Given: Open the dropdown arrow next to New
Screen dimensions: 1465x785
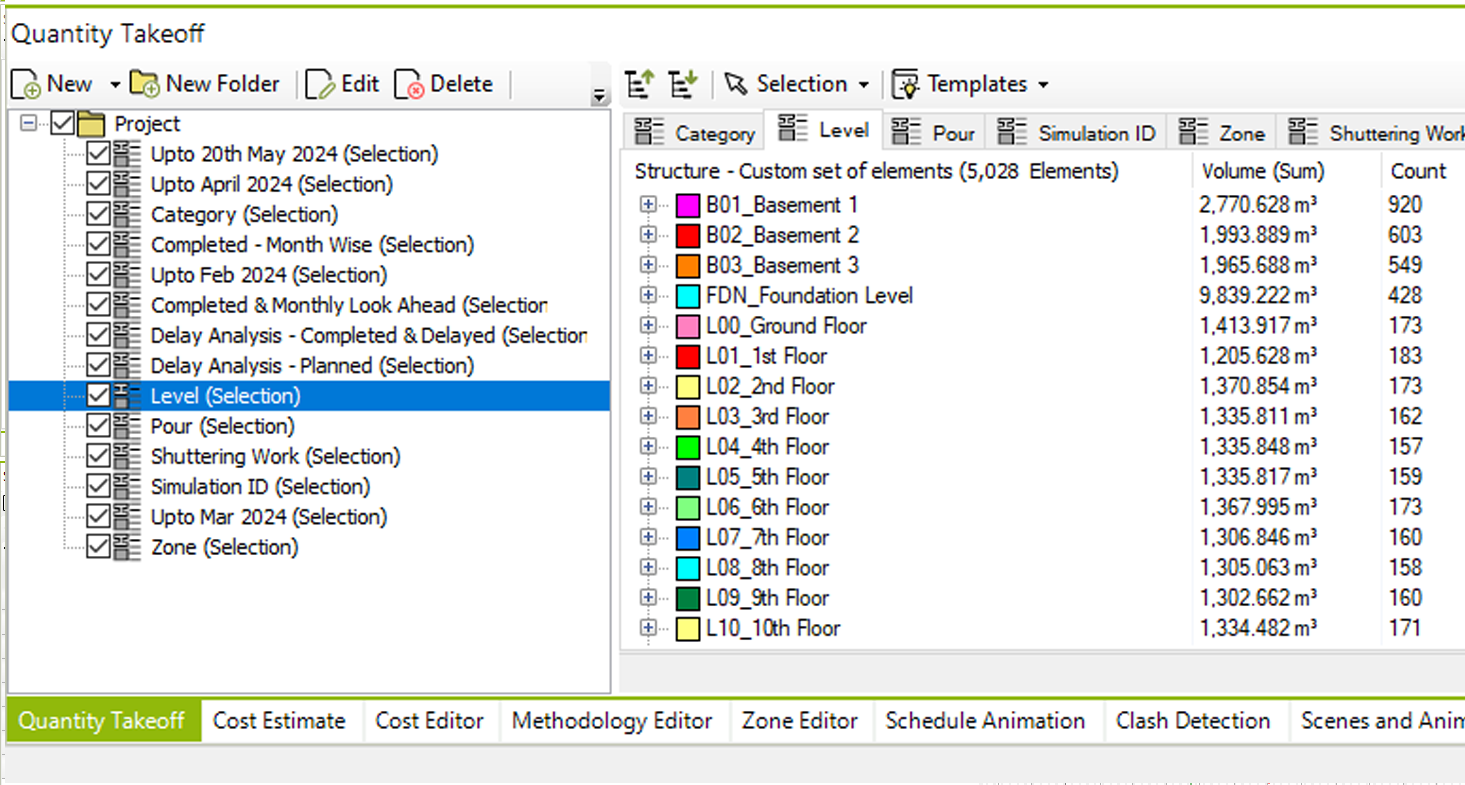Looking at the screenshot, I should click(x=115, y=85).
